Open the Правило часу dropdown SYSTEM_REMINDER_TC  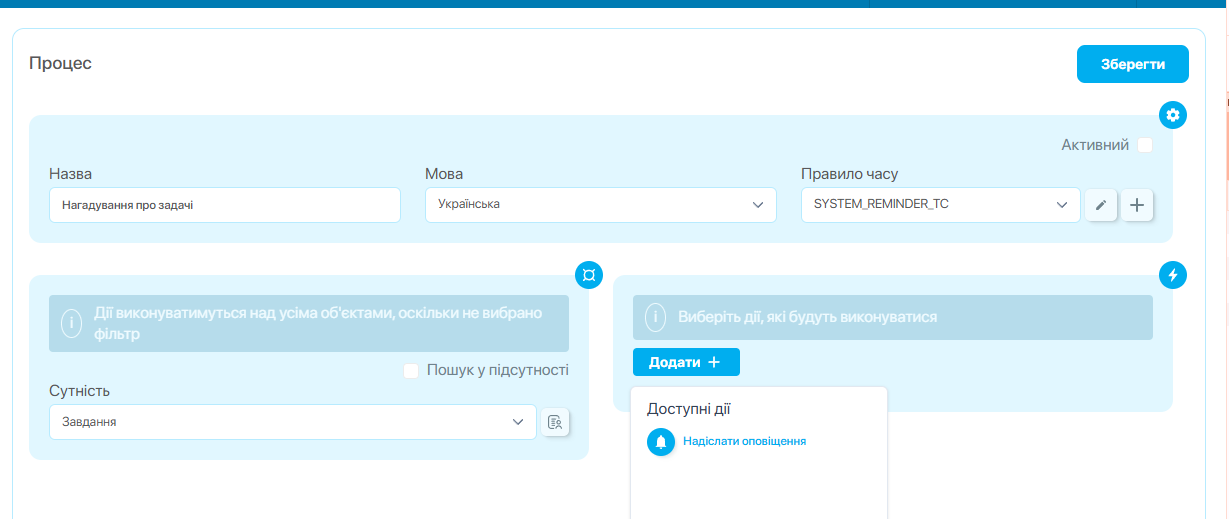941,204
